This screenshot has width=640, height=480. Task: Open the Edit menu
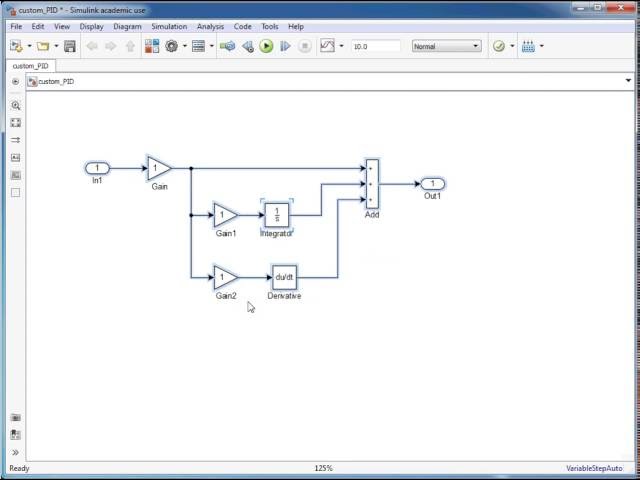(x=38, y=27)
